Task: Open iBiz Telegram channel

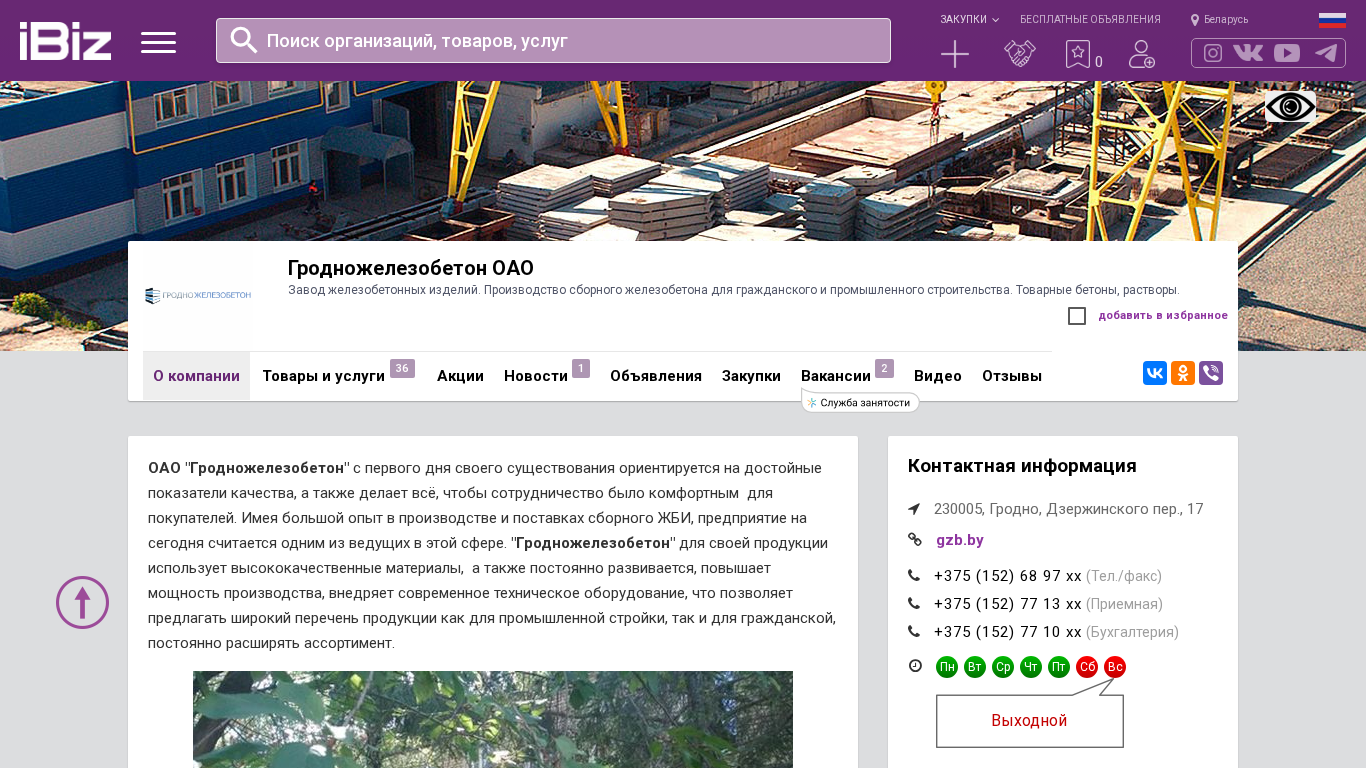Action: coord(1326,53)
